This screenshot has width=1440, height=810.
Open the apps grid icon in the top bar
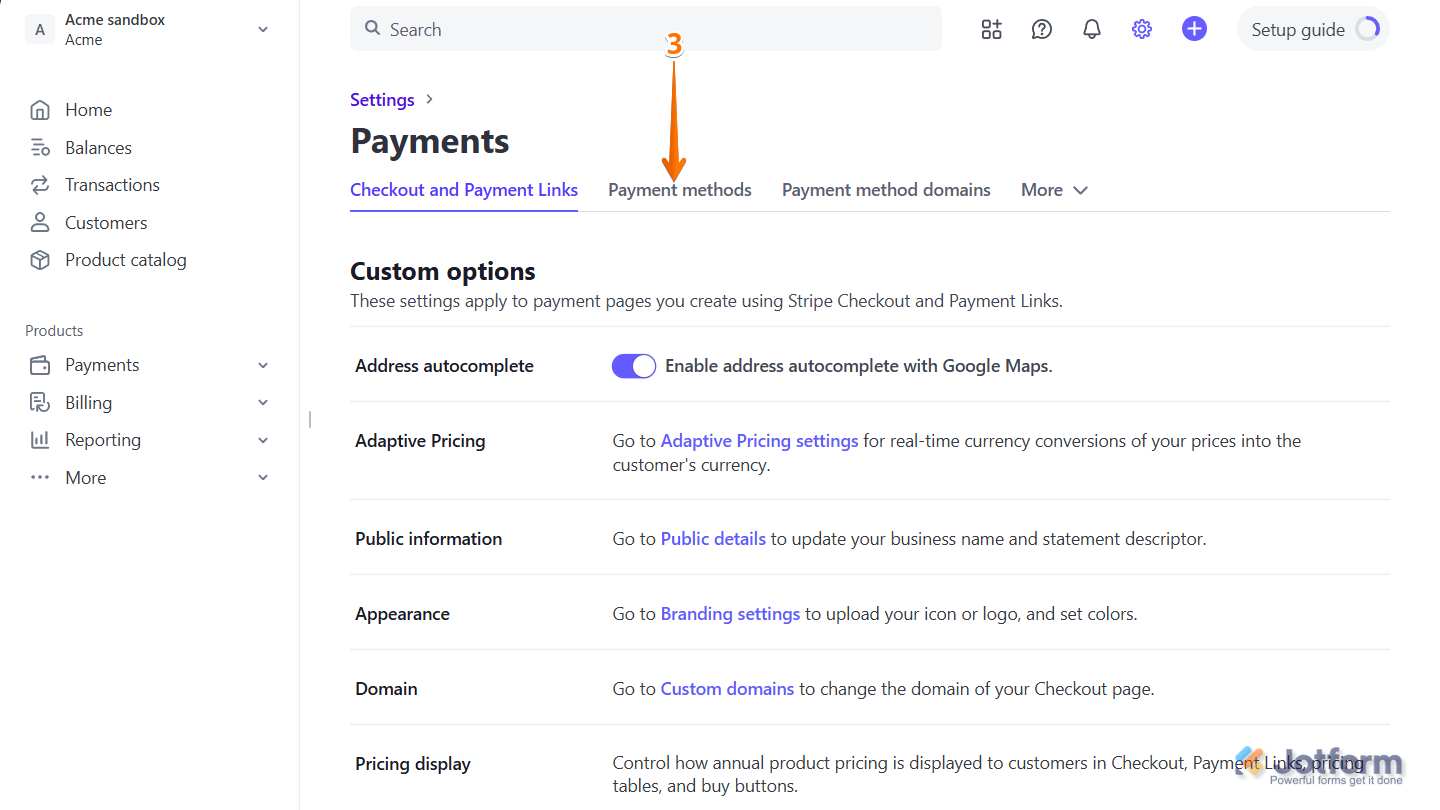(x=991, y=29)
